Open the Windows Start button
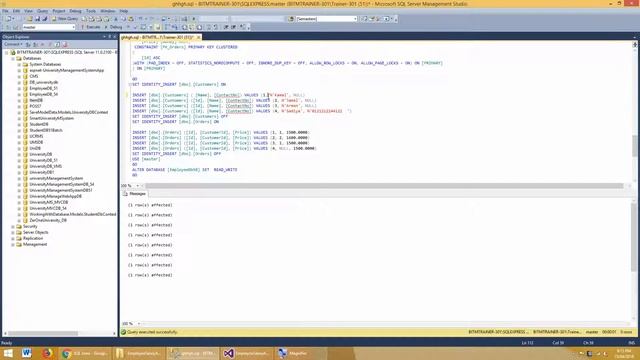Screen dimensions: 640x360 click(8, 353)
